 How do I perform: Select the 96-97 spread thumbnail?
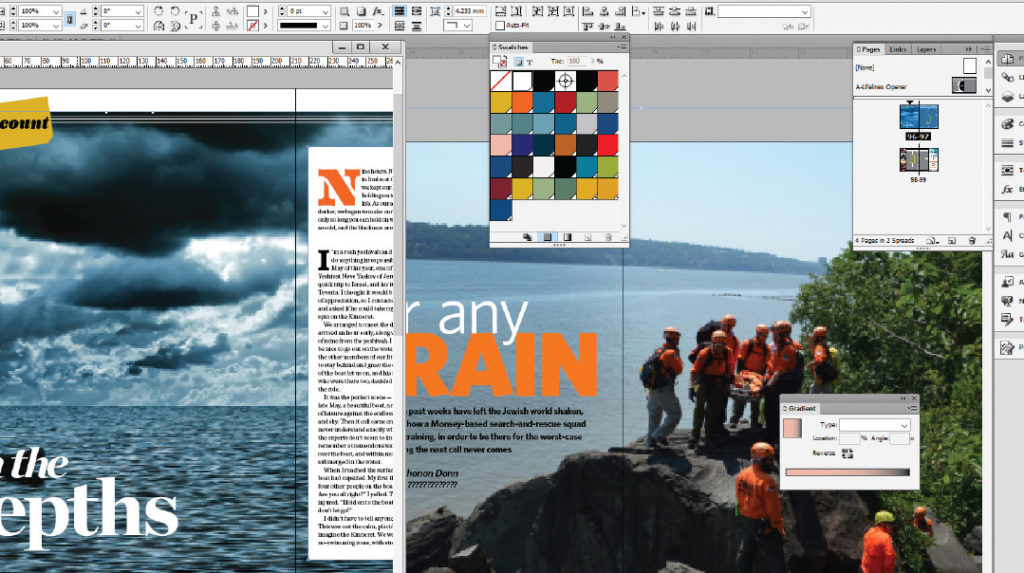(x=918, y=118)
